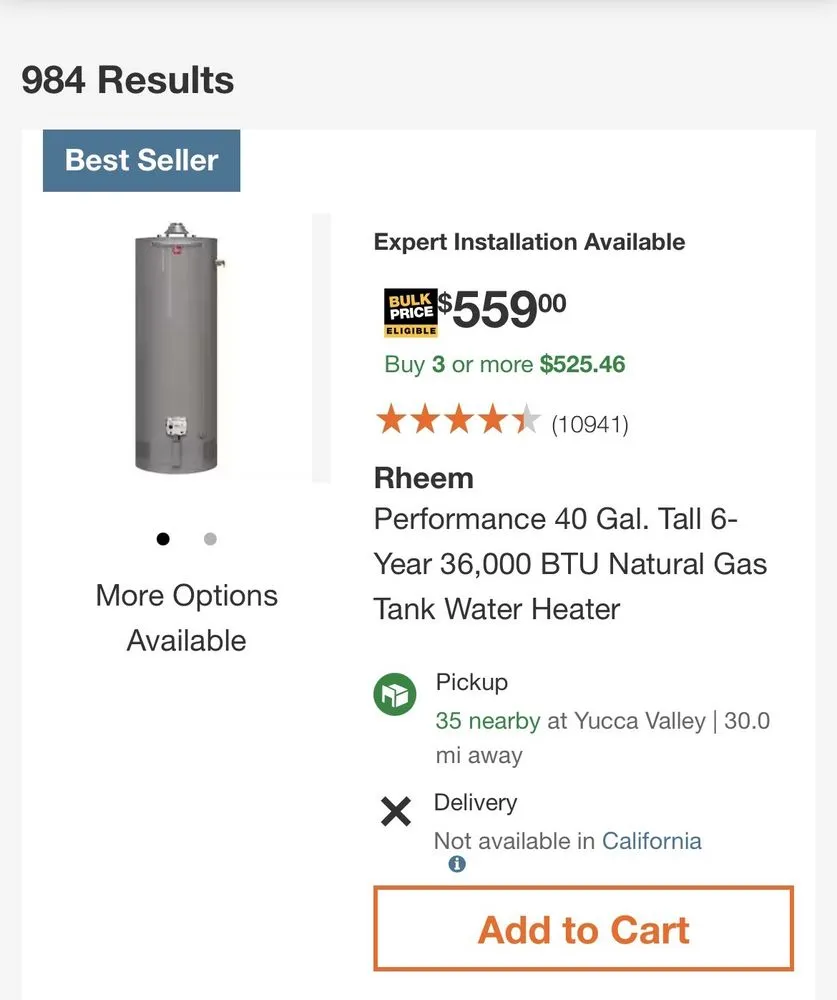Switch to the second image carousel dot
837x1000 pixels.
point(210,539)
